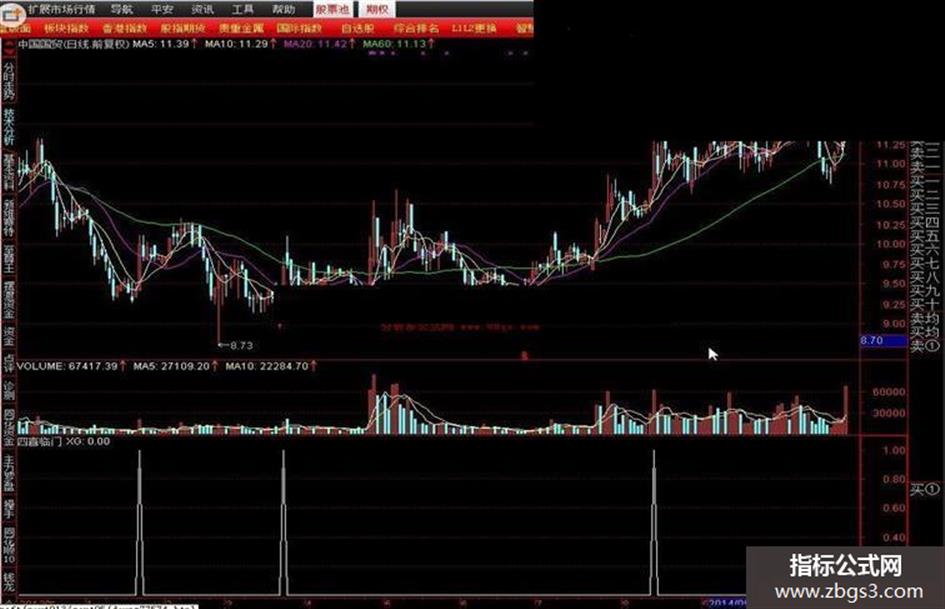Click the 9.00 price axis label

pos(893,324)
